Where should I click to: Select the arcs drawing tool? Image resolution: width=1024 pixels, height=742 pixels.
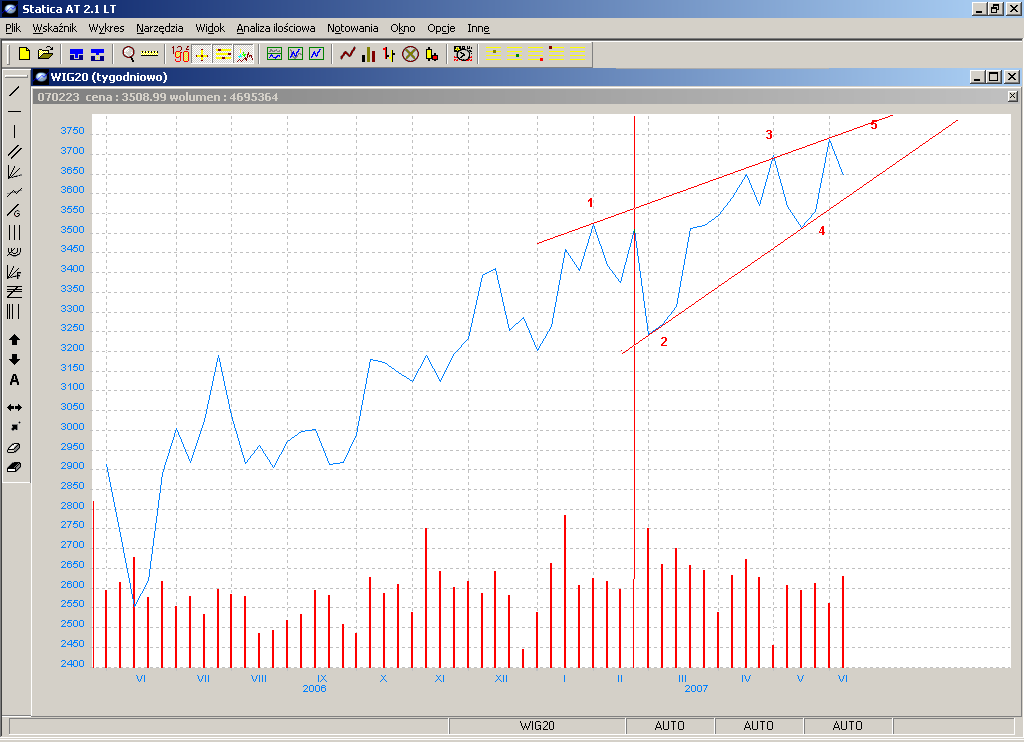[14, 252]
